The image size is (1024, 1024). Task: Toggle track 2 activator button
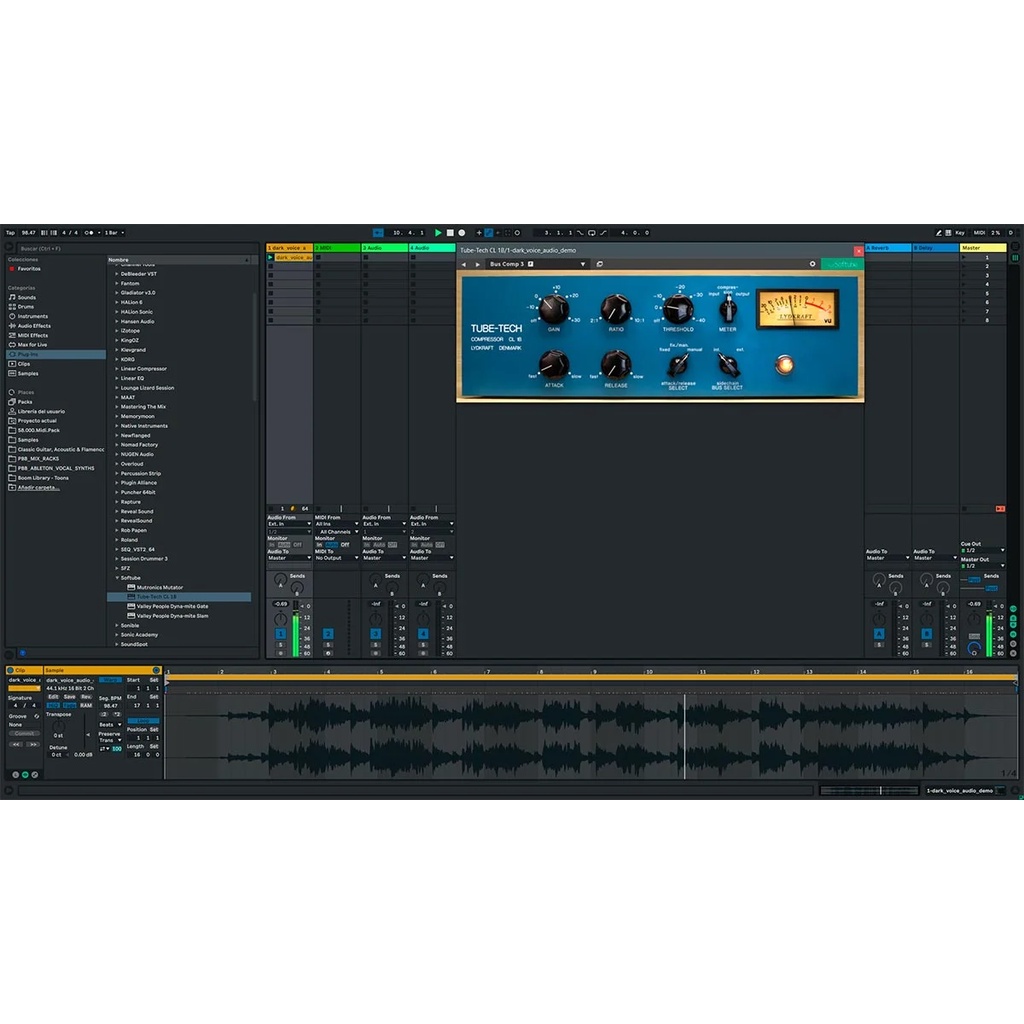[x=328, y=633]
